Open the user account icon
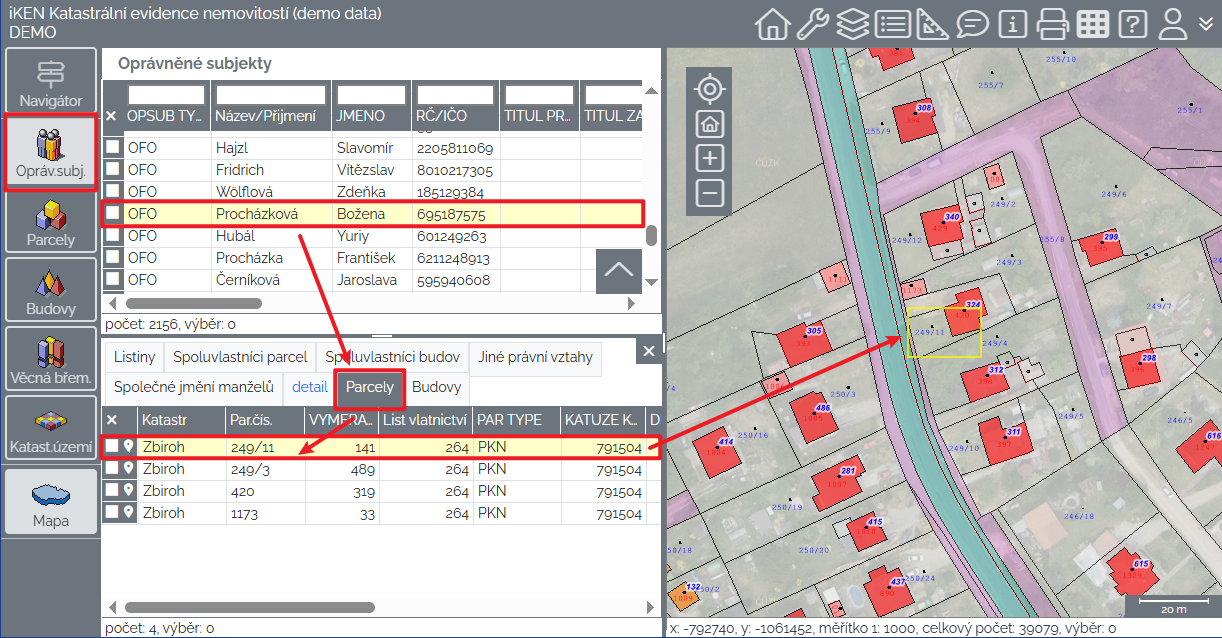 (x=1172, y=23)
